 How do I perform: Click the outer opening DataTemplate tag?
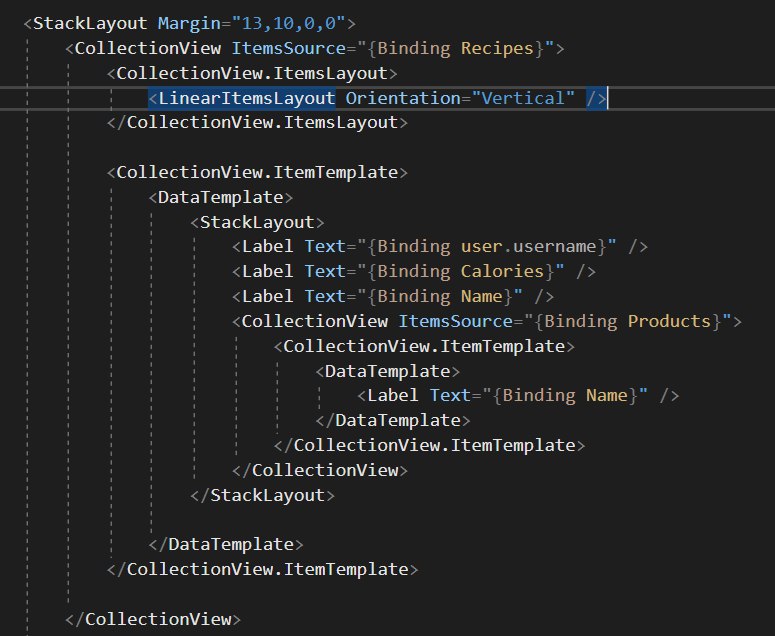(221, 197)
